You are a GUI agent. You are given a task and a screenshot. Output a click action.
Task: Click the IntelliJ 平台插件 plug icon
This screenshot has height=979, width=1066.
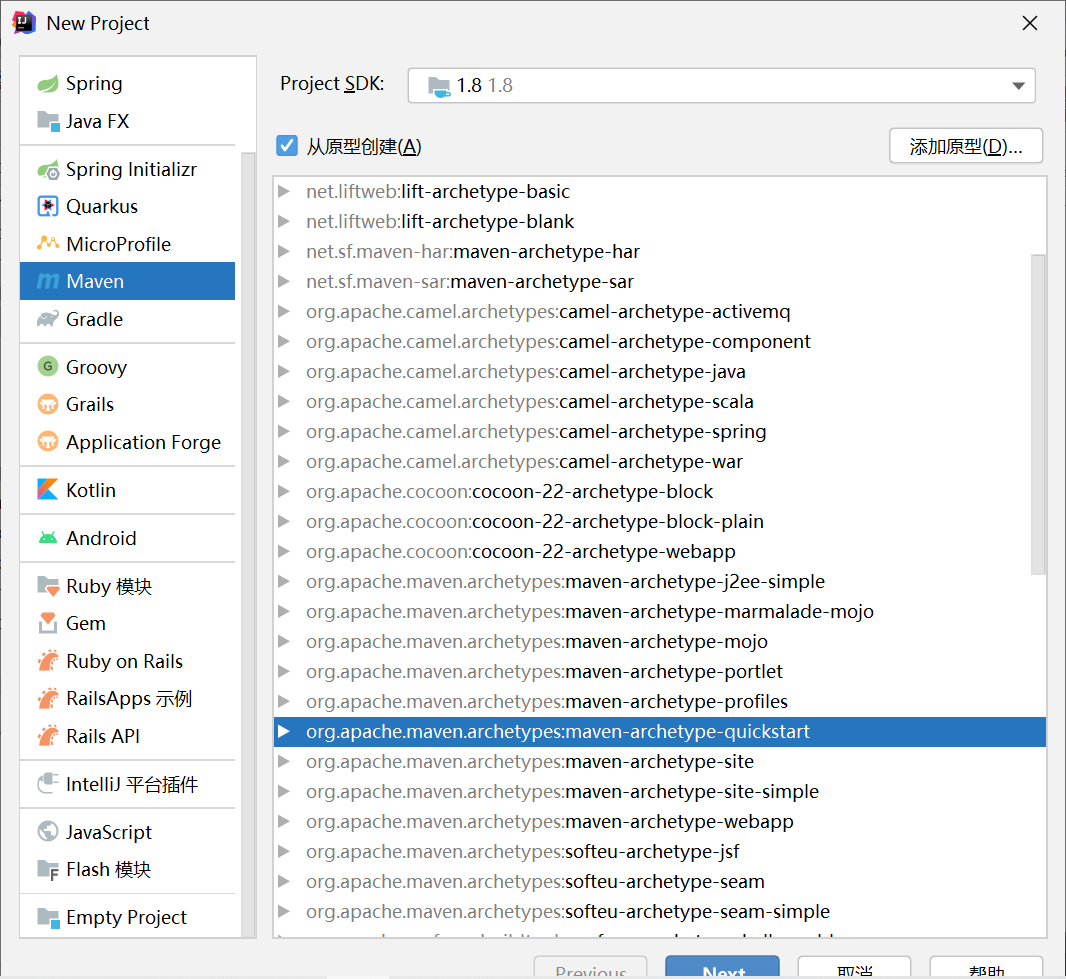tap(48, 784)
